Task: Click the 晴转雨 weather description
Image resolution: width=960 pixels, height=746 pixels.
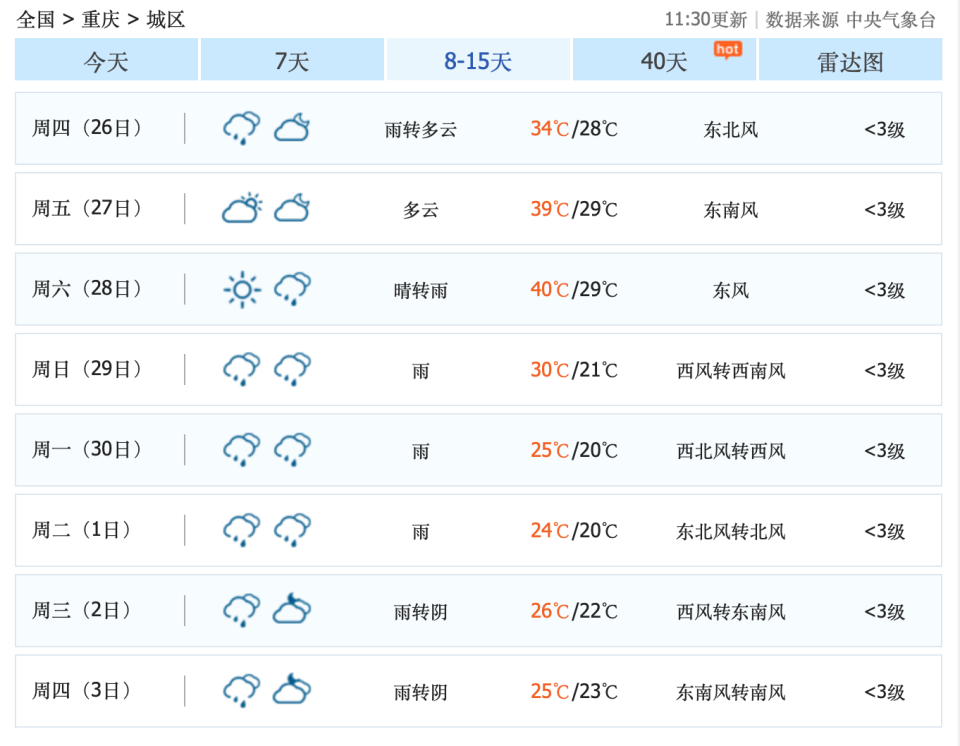Action: coord(421,290)
